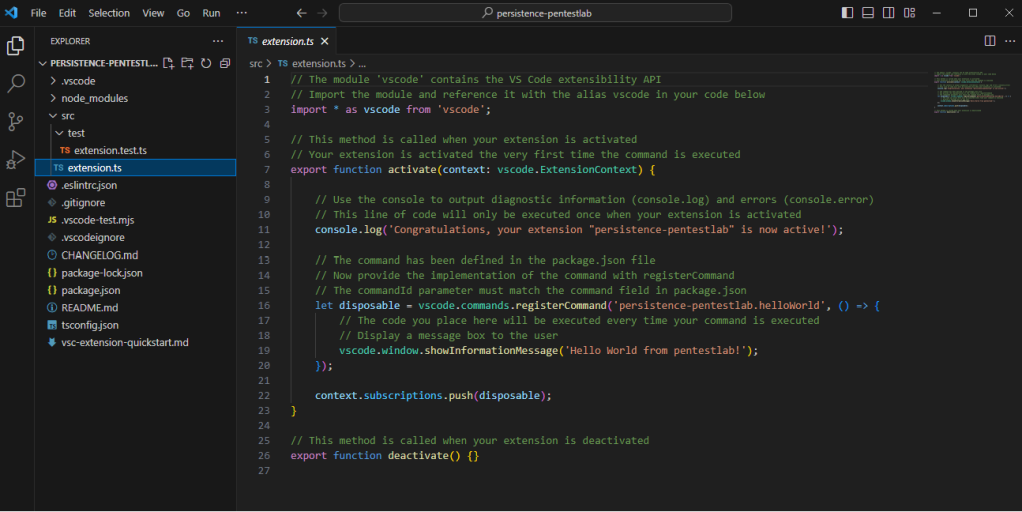Close the extension.ts editor tab

(x=325, y=42)
